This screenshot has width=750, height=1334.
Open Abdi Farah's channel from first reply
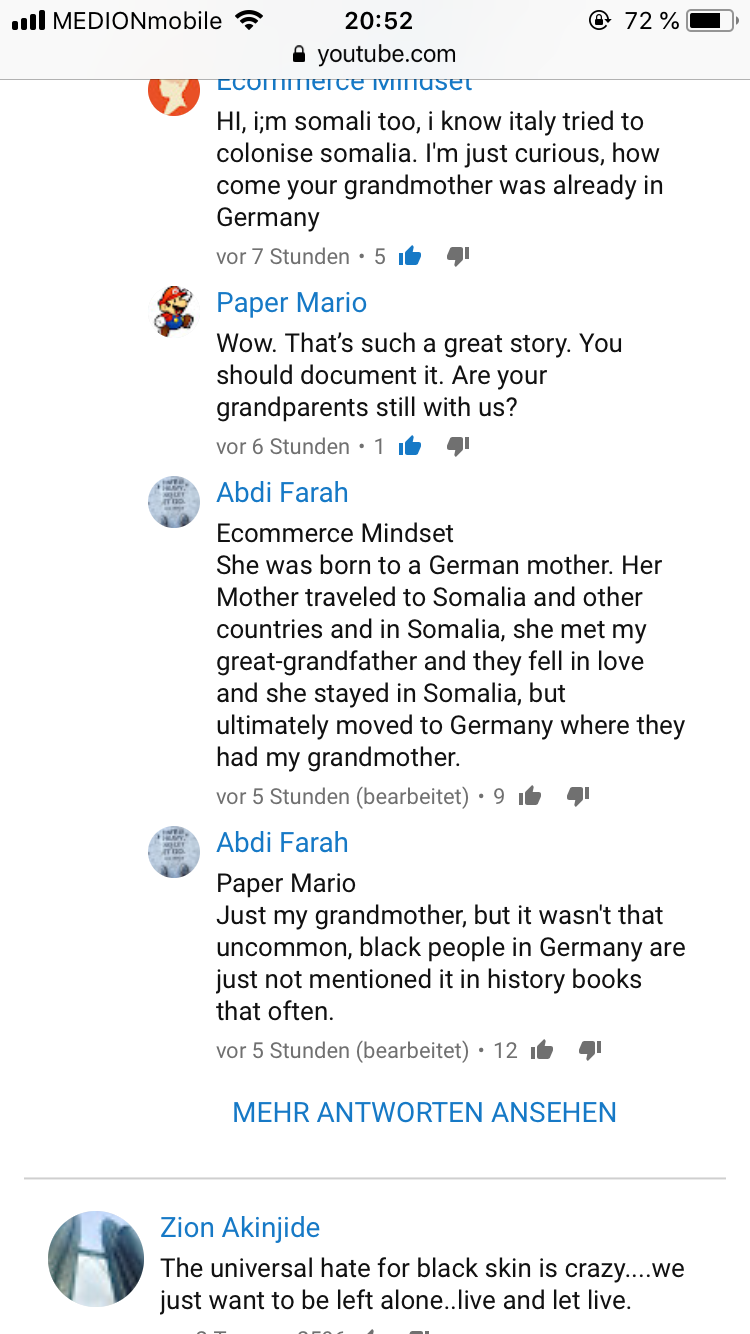(x=282, y=493)
